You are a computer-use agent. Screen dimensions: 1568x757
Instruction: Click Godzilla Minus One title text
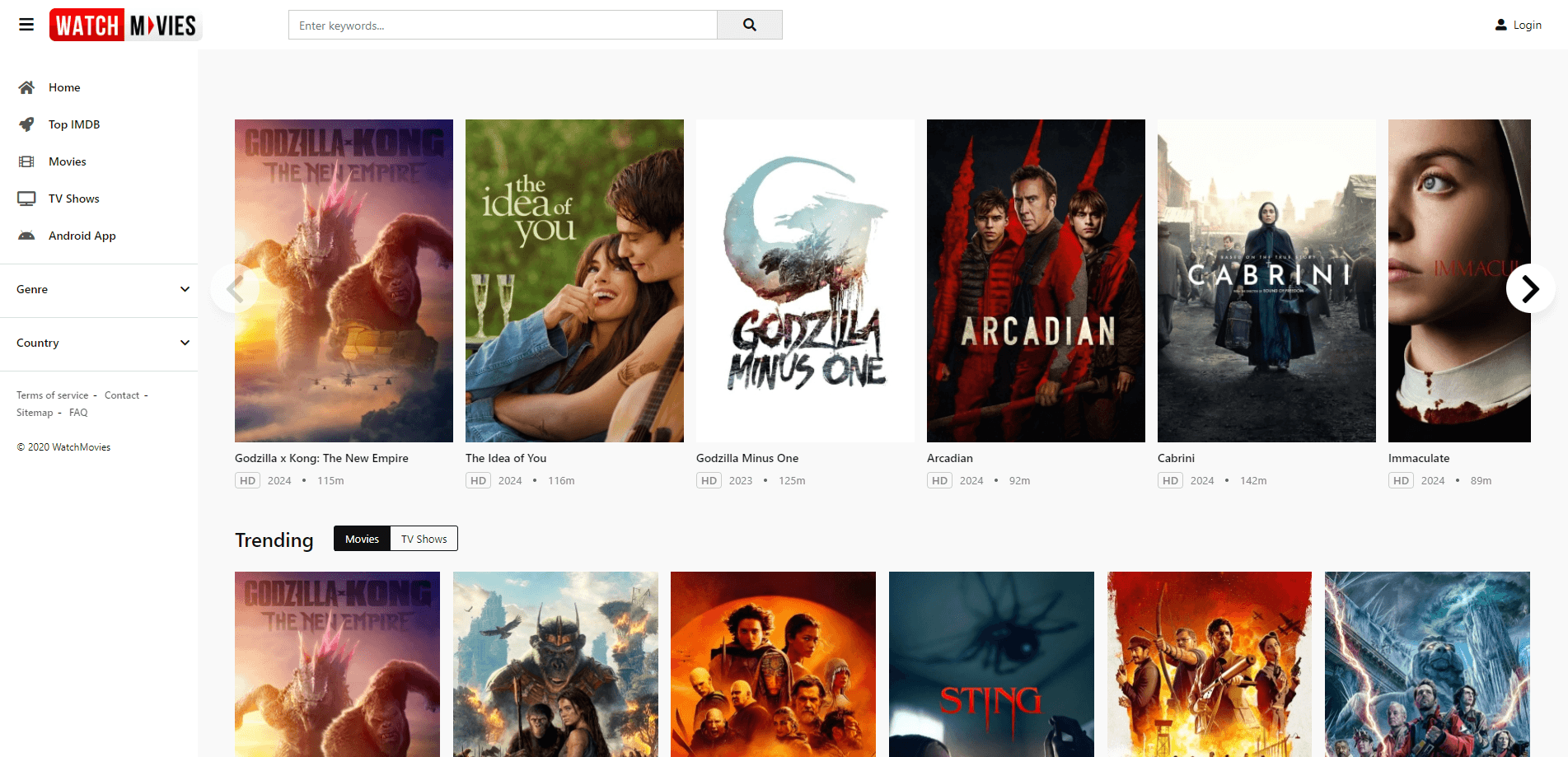[x=747, y=458]
